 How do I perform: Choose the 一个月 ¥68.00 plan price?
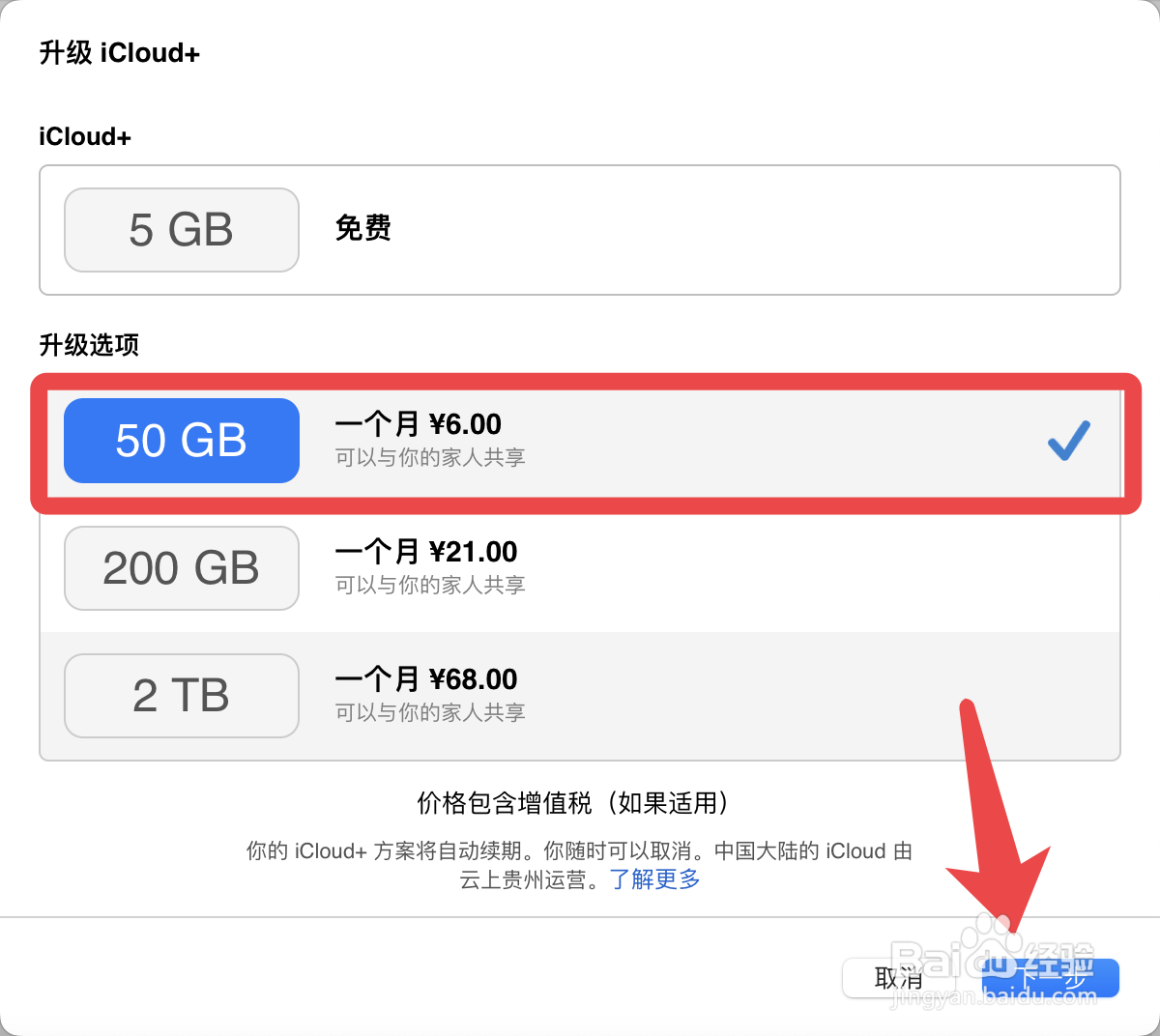(x=425, y=679)
